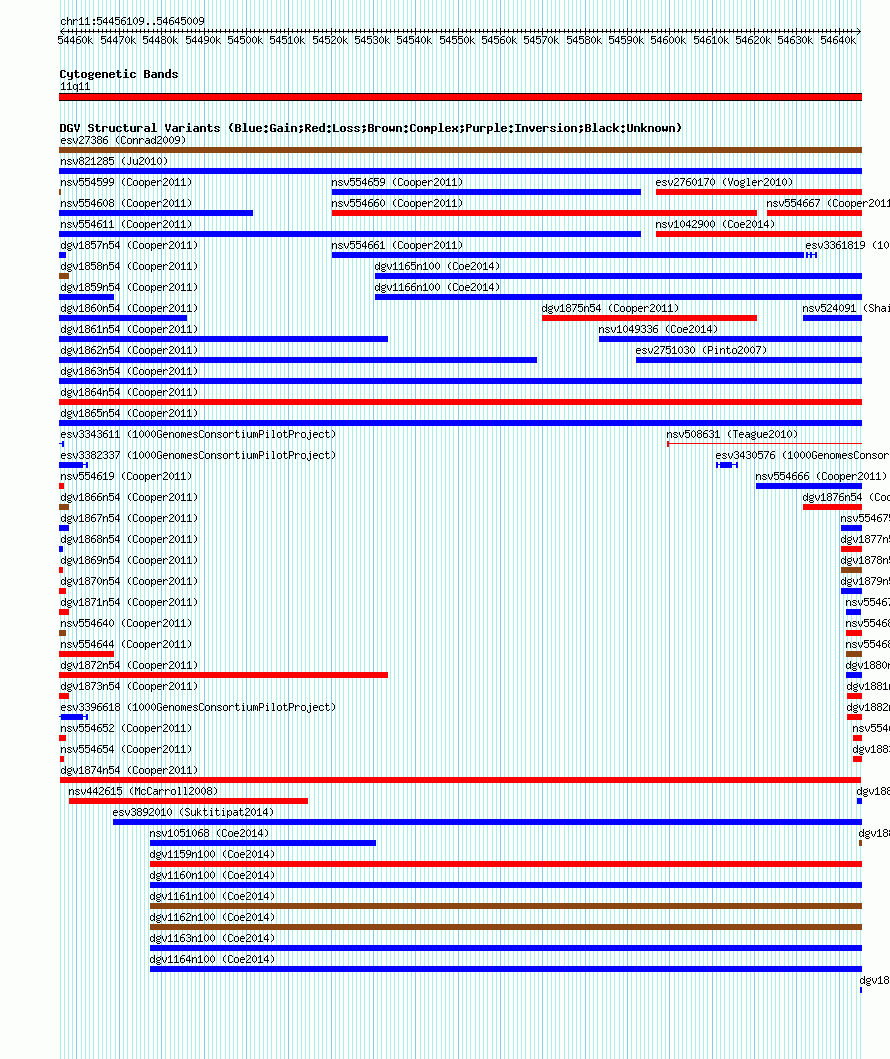Click nsv554666 (Cooper2011) label
Viewport: 890px width, 1059px height.
pyautogui.click(x=821, y=476)
